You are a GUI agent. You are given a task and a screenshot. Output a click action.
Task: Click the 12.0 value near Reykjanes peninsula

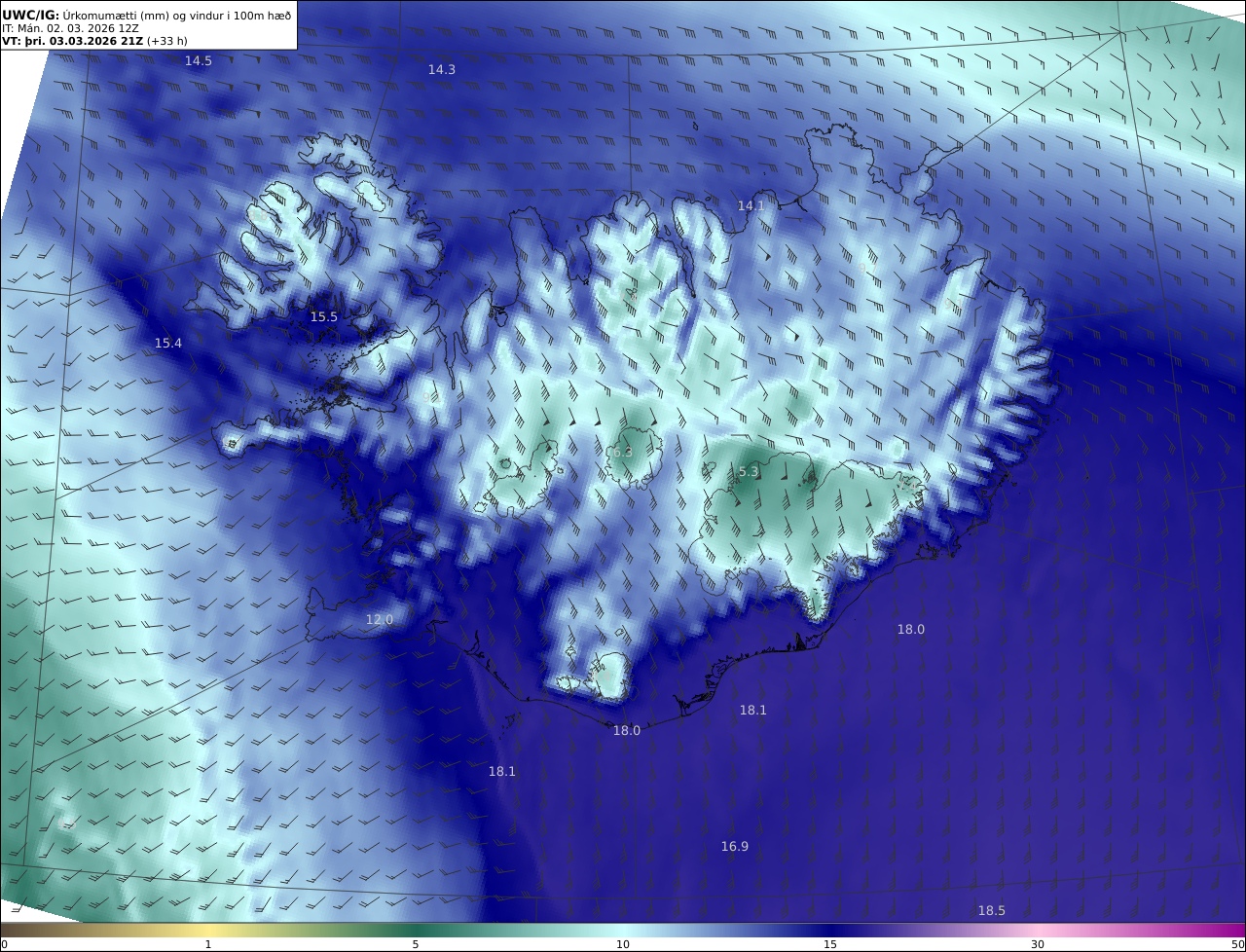click(380, 619)
